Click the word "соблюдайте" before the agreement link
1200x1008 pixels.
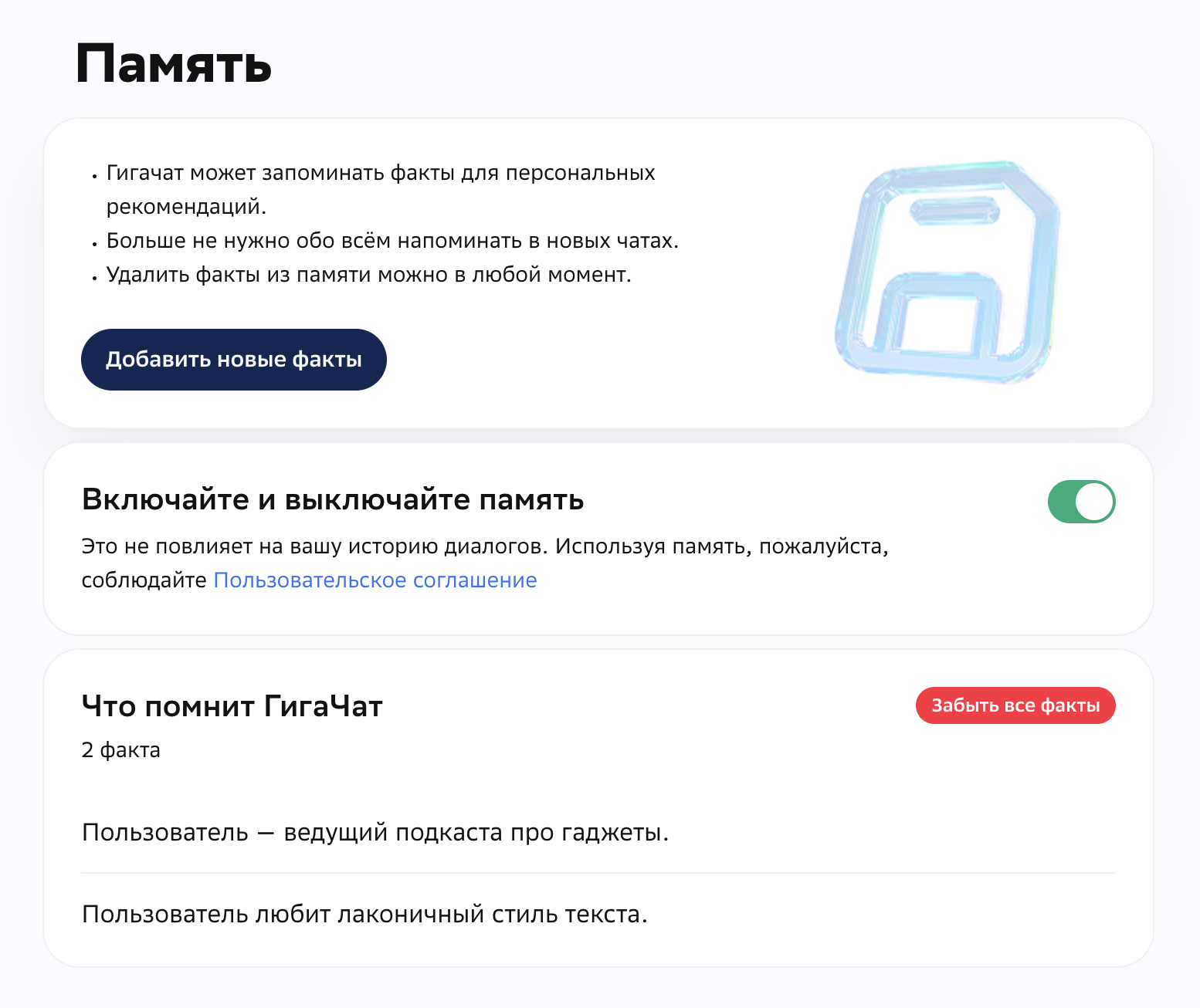click(144, 580)
